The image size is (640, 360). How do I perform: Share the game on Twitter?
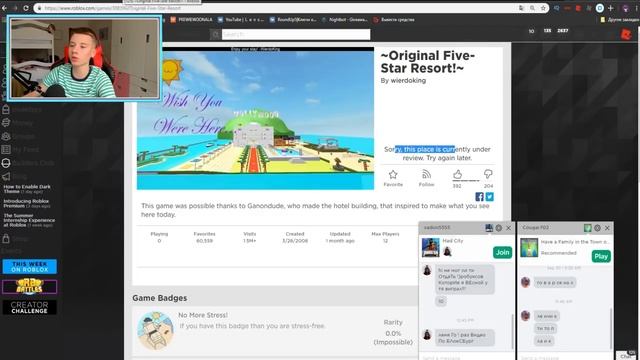click(x=489, y=197)
